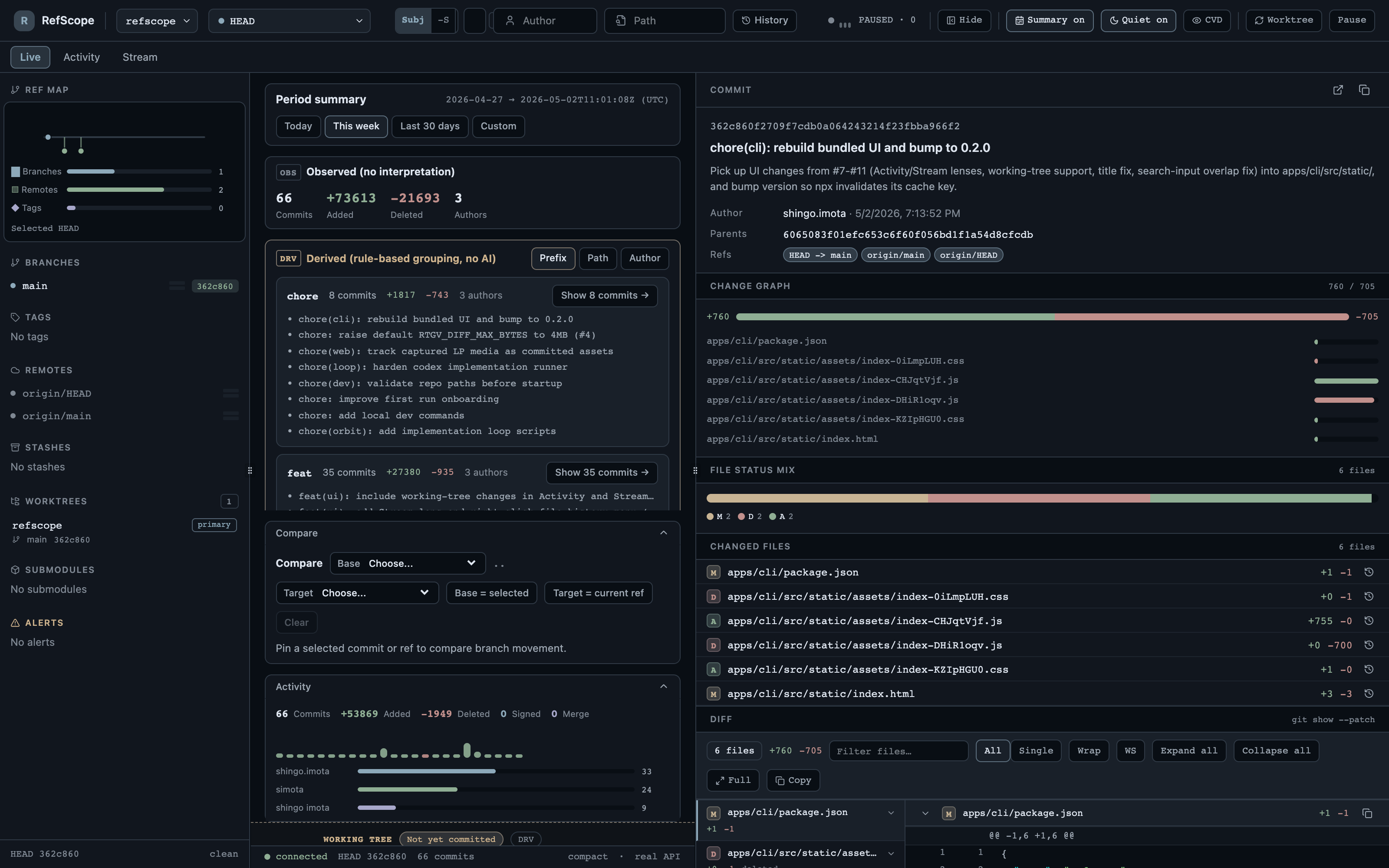
Task: Click the Ref Map branch icon
Action: coord(16,90)
